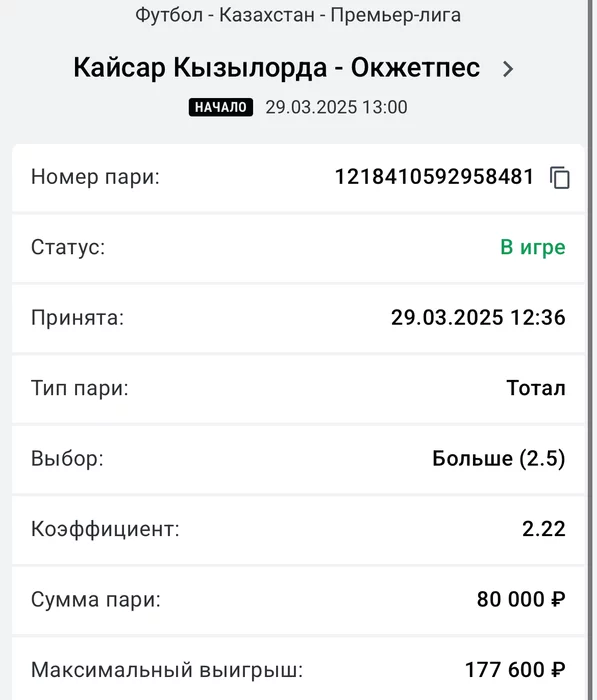Click the Больше (2.5) selection value
This screenshot has width=597, height=700.
(x=499, y=458)
